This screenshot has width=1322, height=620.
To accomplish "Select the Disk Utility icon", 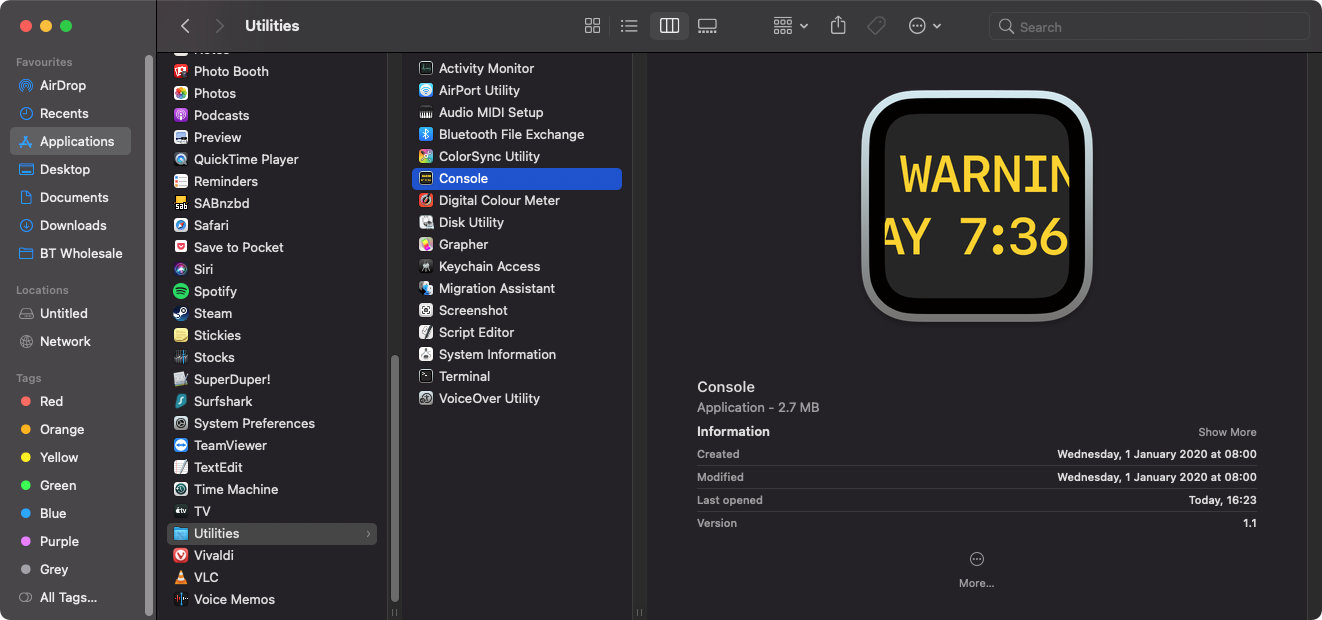I will [426, 222].
